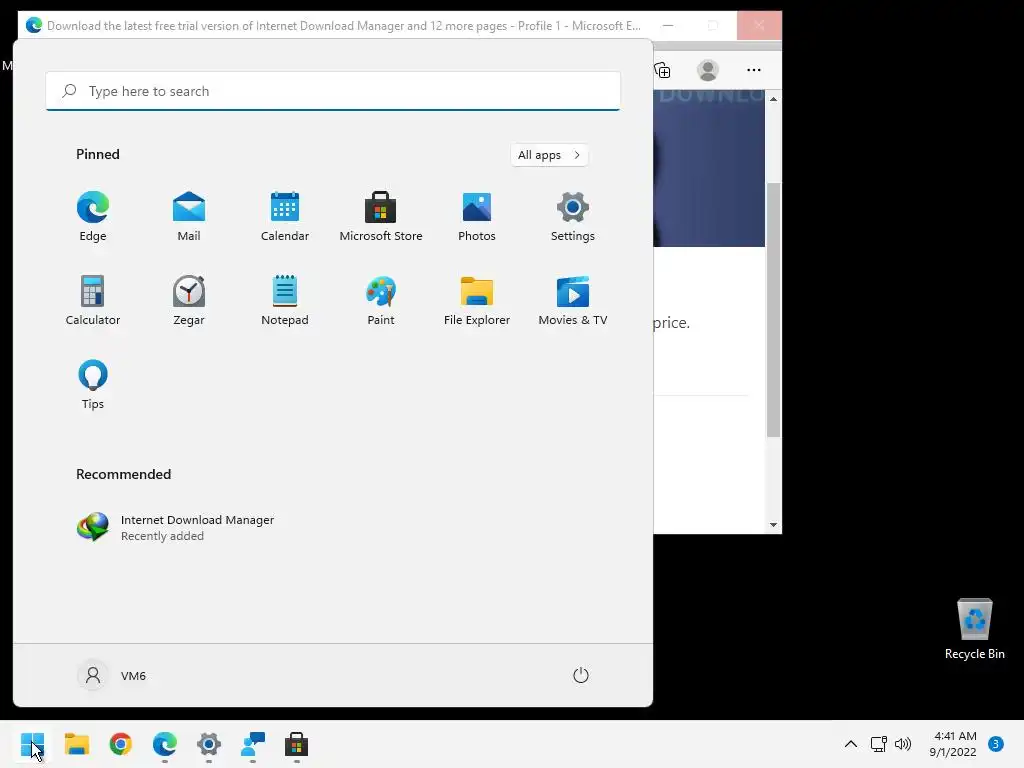Open the Tips app
This screenshot has width=1024, height=768.
coord(93,385)
